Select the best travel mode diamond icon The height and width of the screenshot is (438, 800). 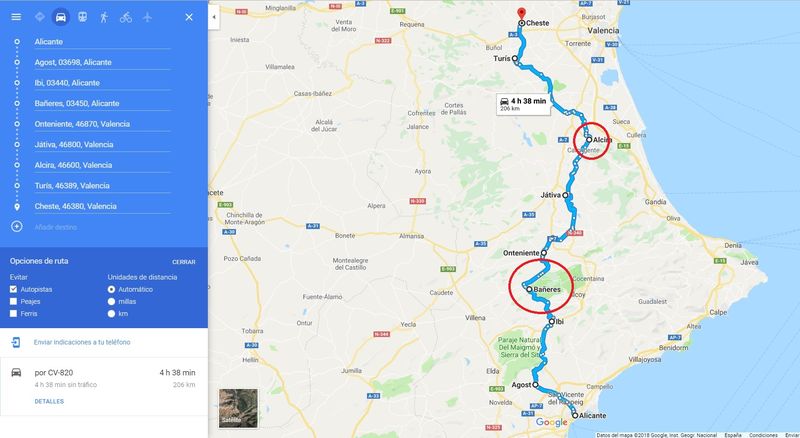point(39,17)
